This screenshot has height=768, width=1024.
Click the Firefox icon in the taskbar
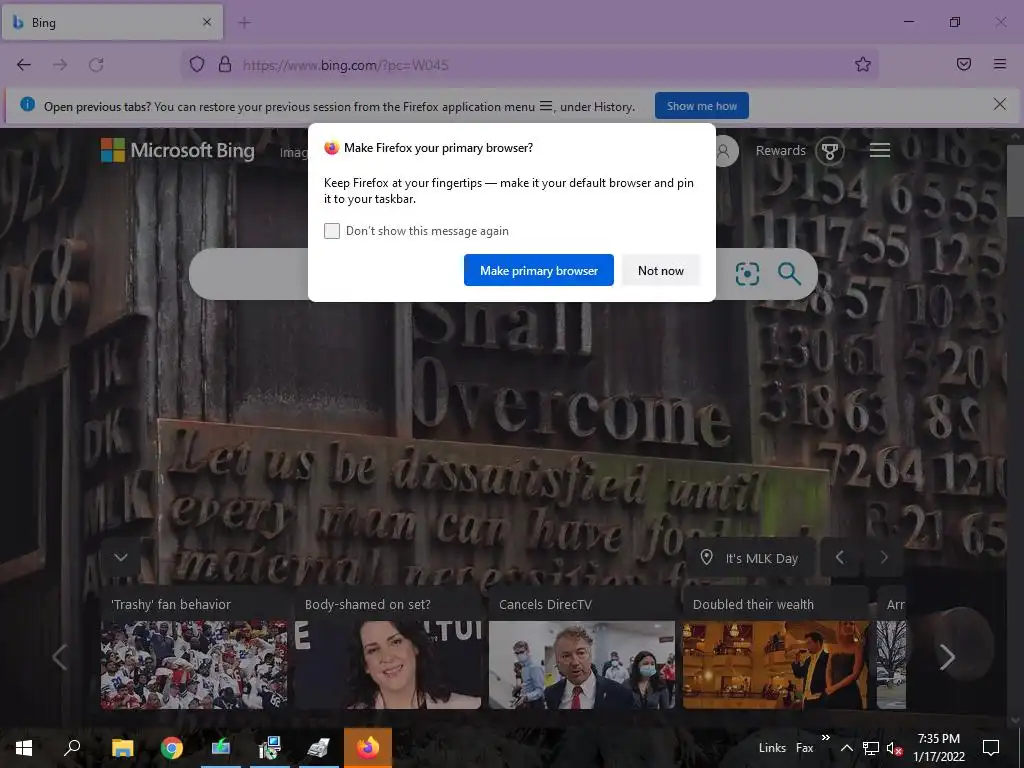pyautogui.click(x=368, y=748)
